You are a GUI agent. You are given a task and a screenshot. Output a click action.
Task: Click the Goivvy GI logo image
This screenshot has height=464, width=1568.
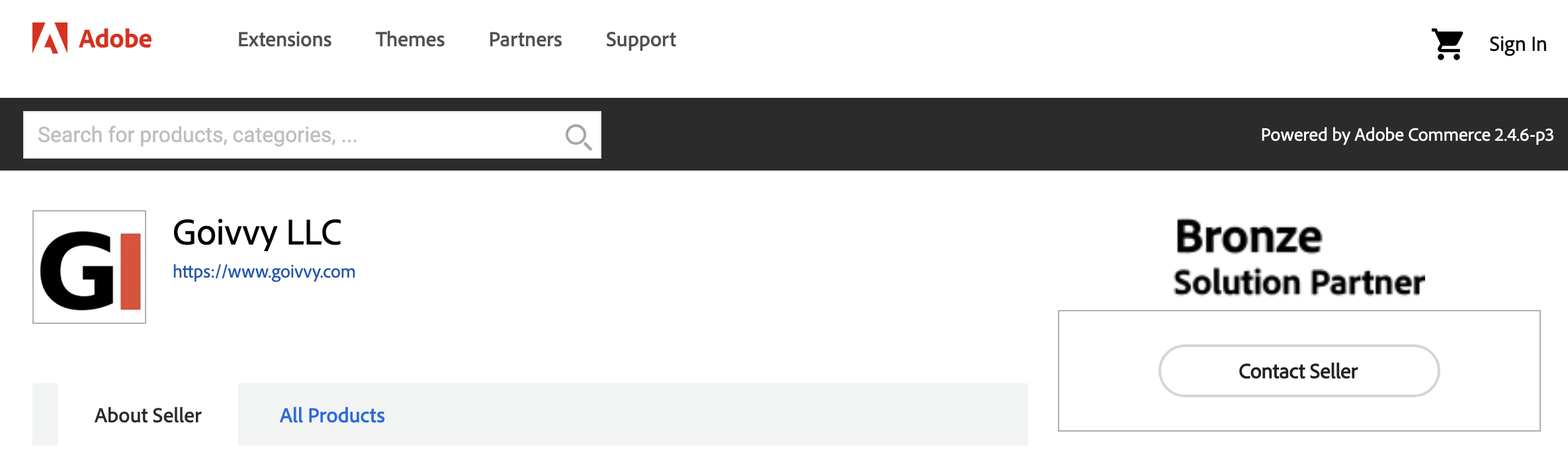click(x=89, y=267)
